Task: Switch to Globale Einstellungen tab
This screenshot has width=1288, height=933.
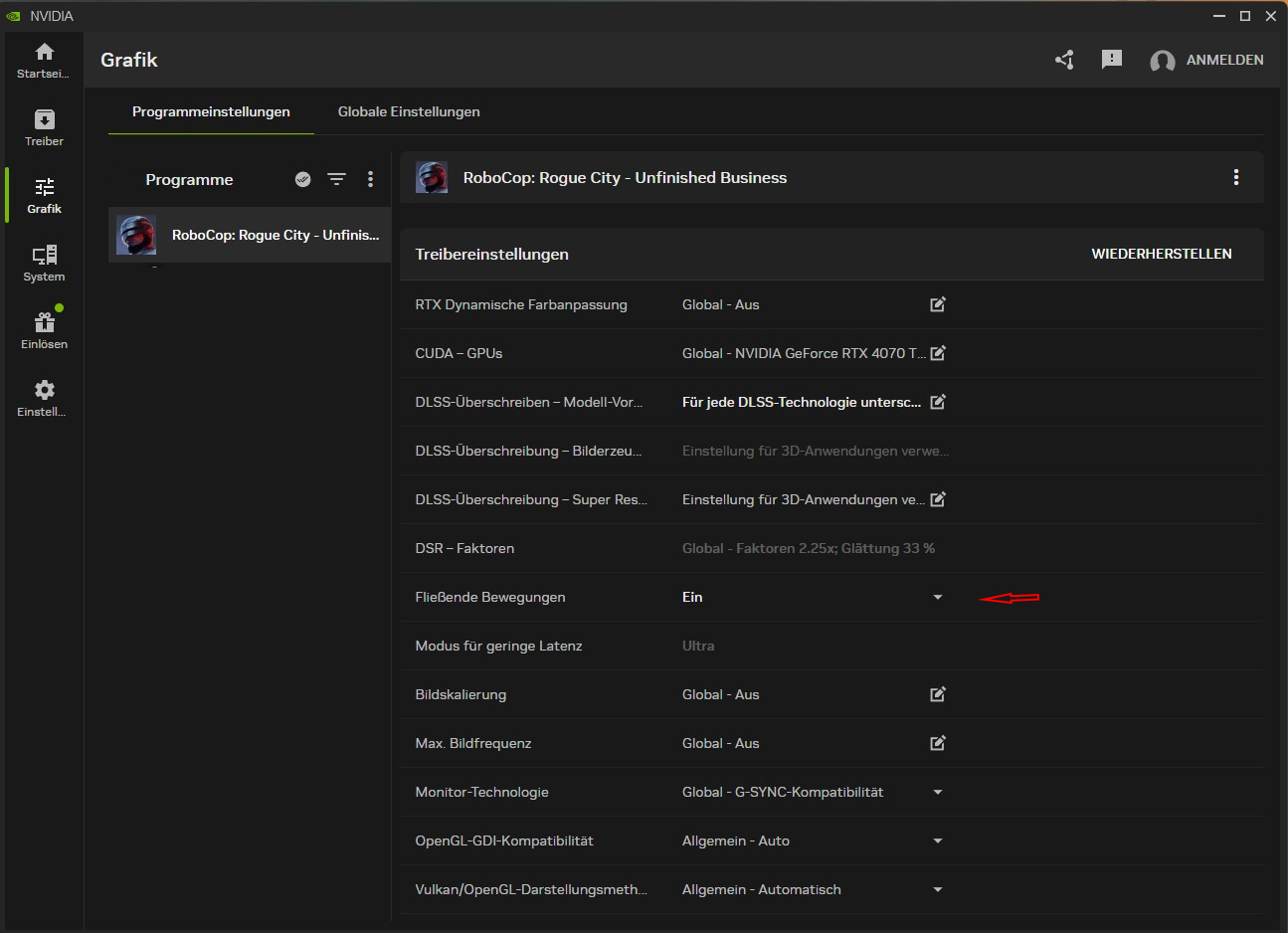Action: [x=409, y=111]
